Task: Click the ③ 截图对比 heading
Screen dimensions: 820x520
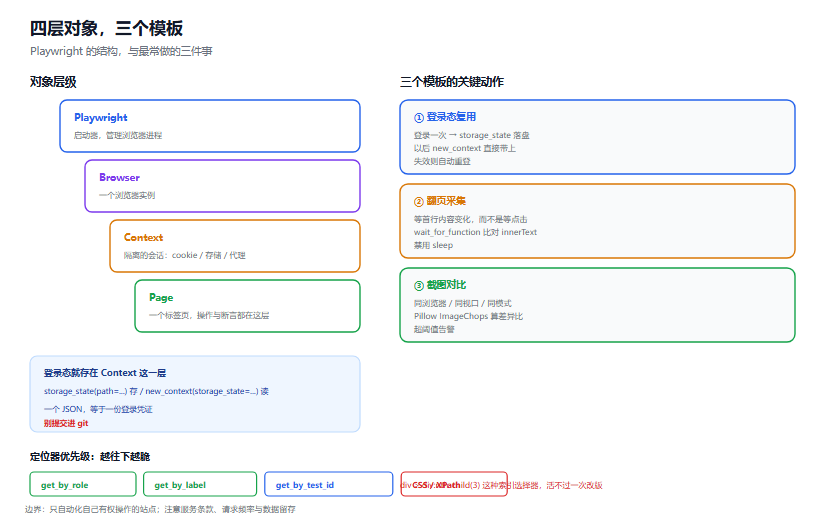Action: coord(440,285)
